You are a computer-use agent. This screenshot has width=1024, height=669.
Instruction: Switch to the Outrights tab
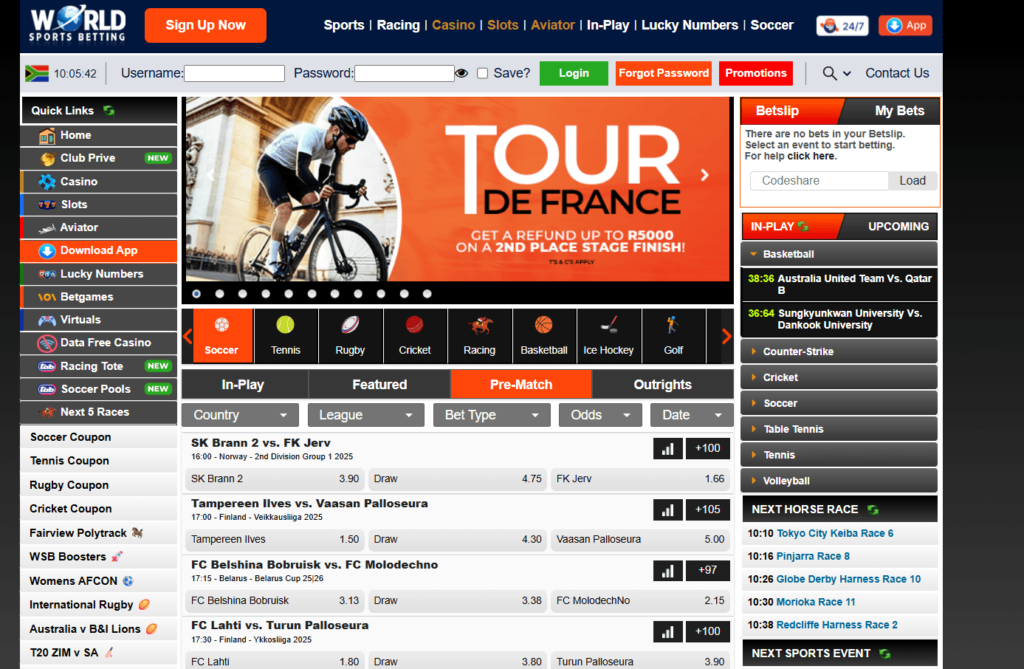[x=662, y=385]
